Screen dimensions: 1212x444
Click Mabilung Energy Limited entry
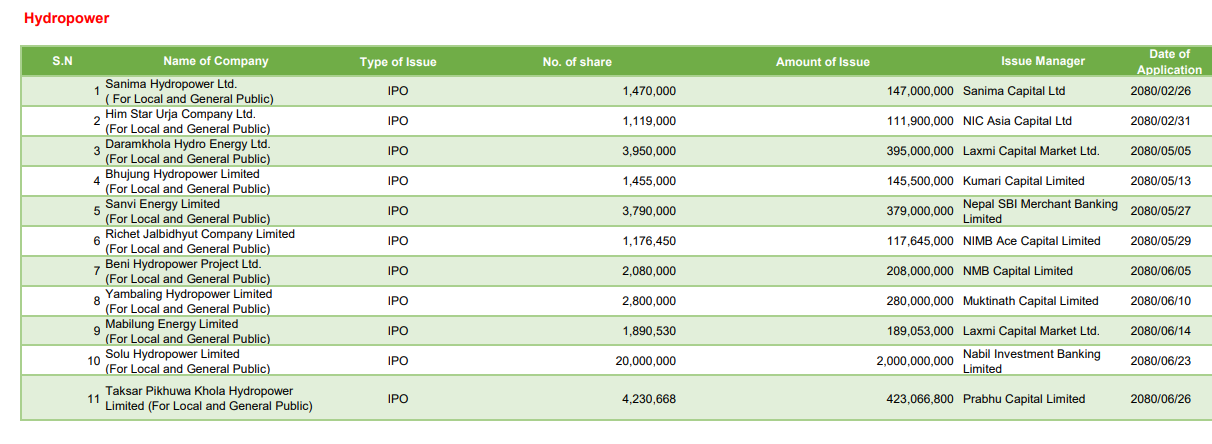(x=172, y=324)
